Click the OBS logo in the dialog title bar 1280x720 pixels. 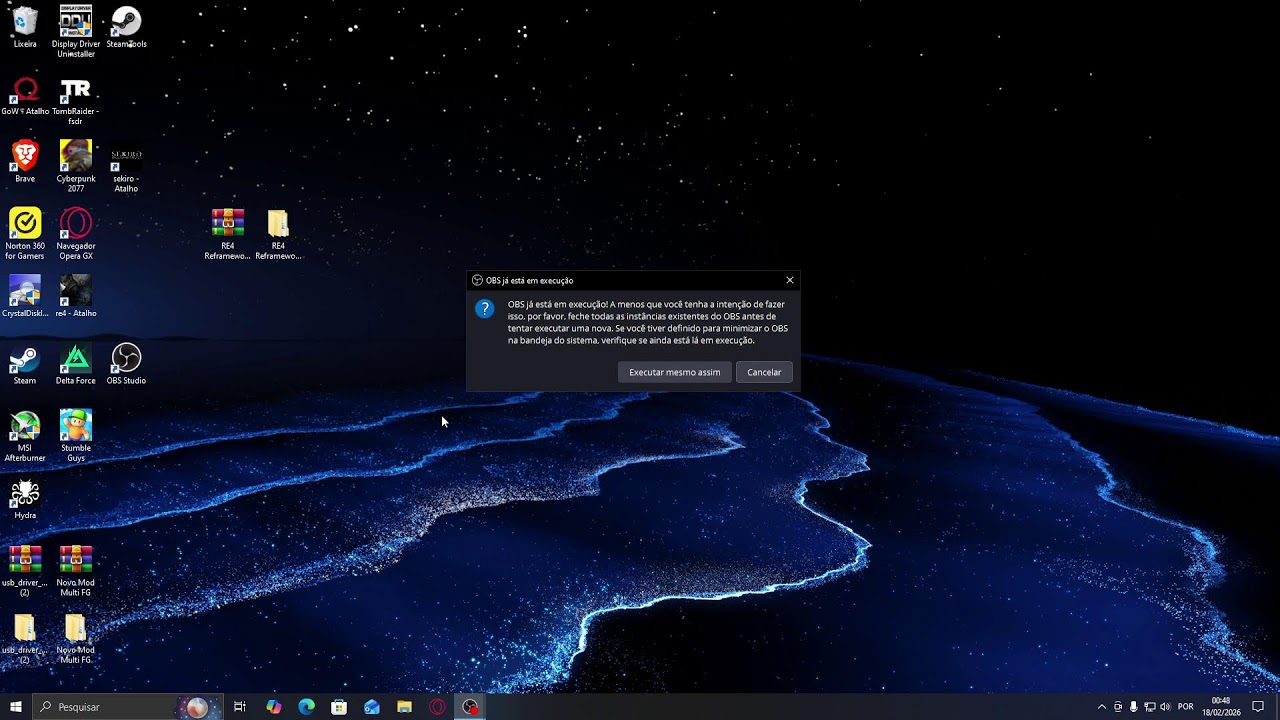477,280
